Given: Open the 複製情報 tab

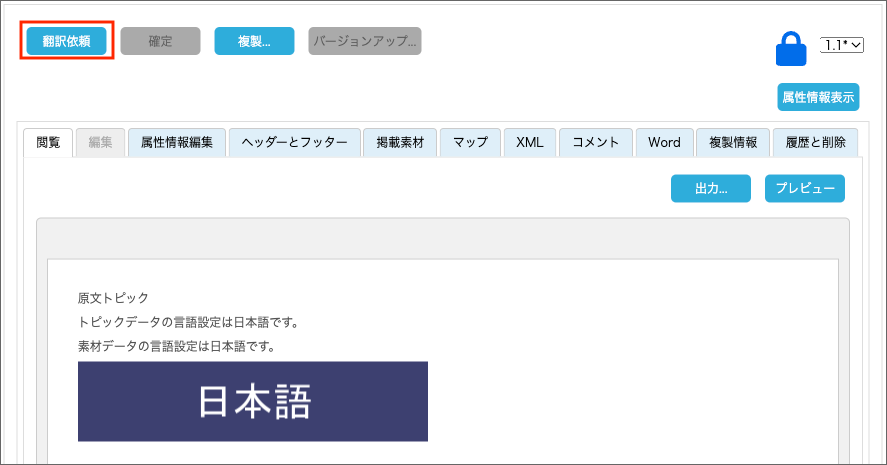Looking at the screenshot, I should pos(733,143).
